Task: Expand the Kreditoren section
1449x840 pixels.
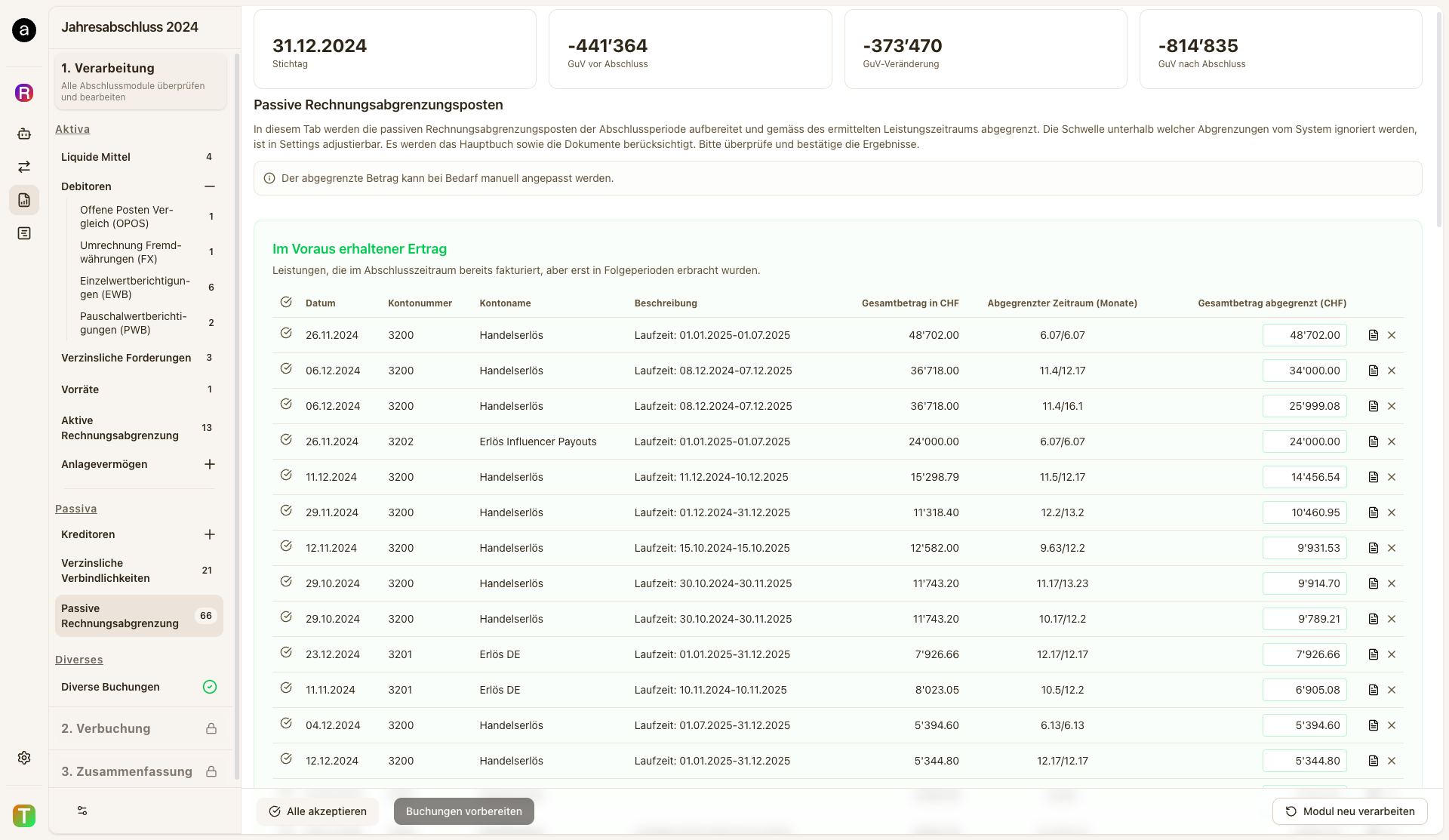Action: click(210, 534)
